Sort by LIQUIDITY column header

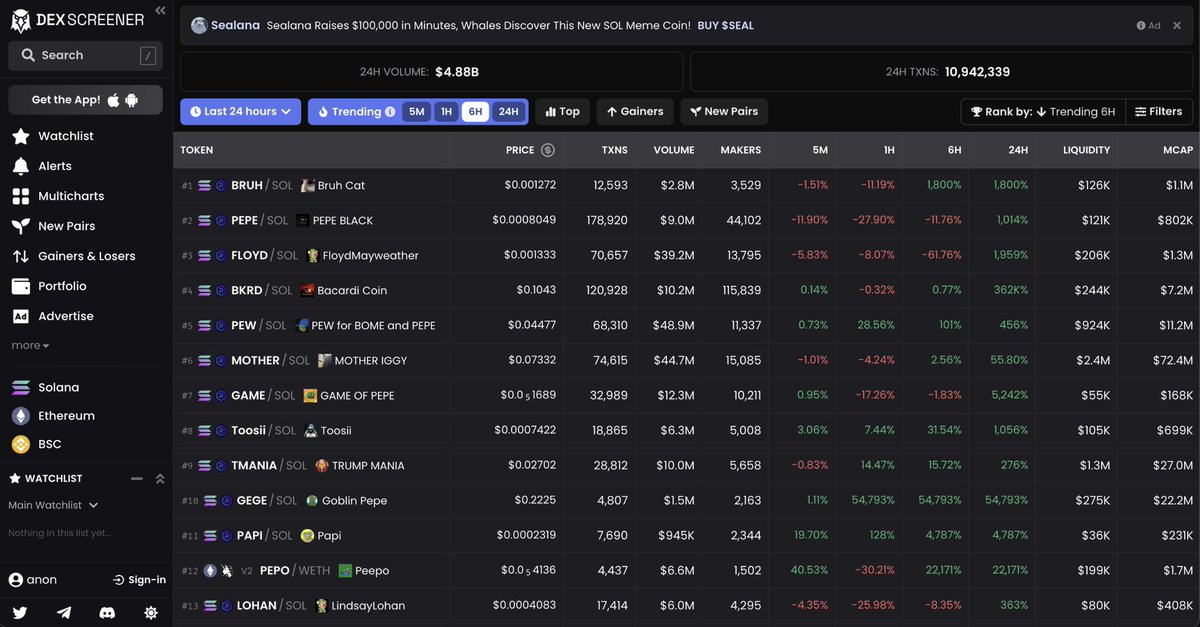(1086, 150)
